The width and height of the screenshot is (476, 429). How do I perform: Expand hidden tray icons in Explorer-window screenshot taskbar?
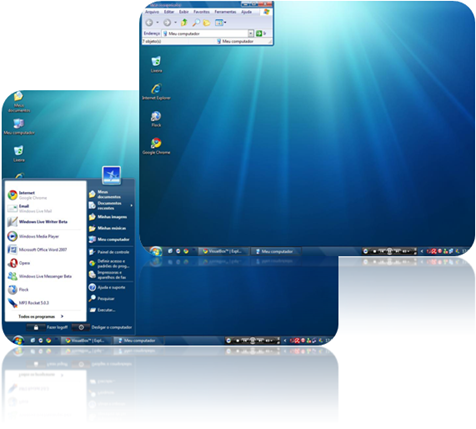[422, 251]
